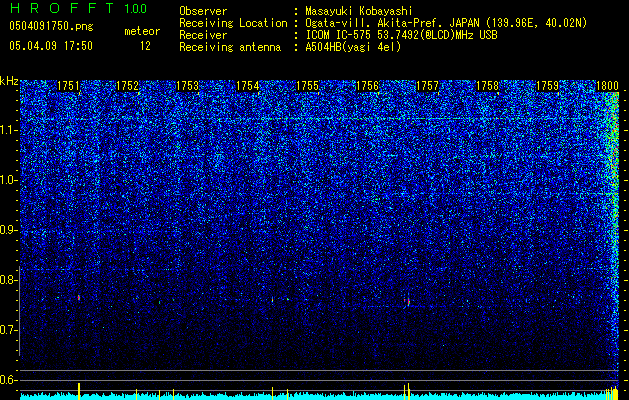The height and width of the screenshot is (400, 629).
Task: Click the 1754 time marker
Action: tap(248, 86)
